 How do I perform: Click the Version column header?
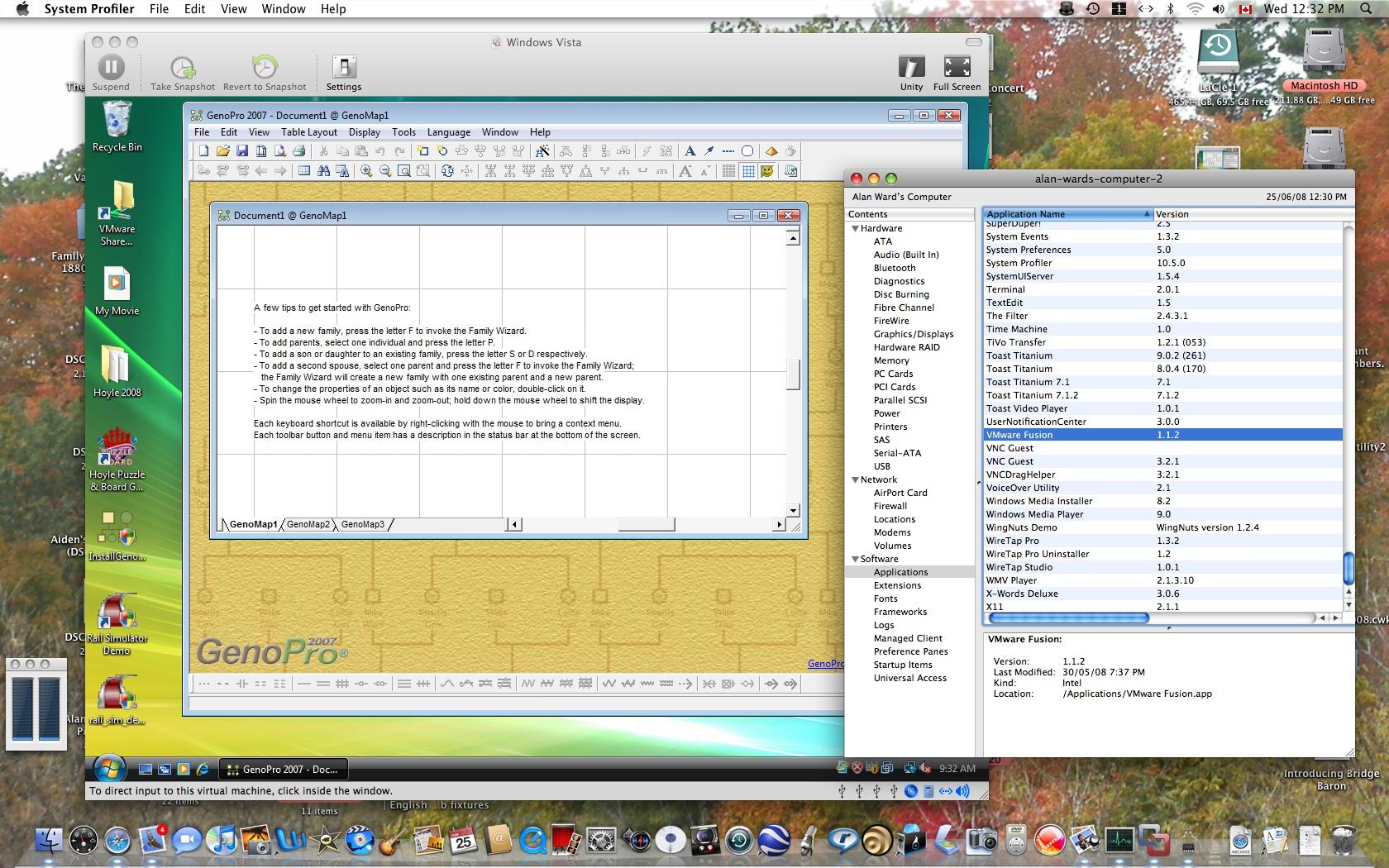tap(1253, 214)
